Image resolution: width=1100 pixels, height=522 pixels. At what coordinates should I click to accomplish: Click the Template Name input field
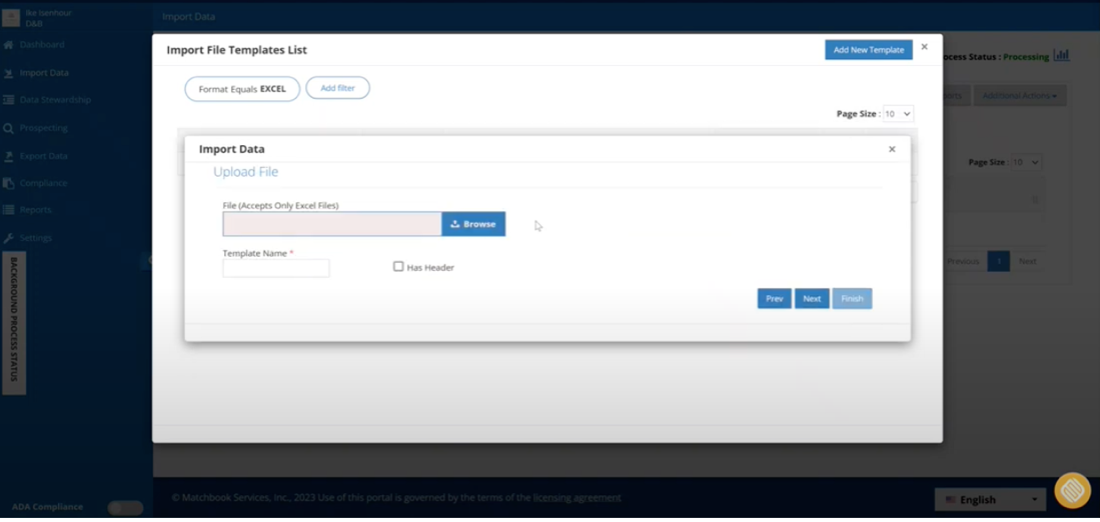(x=276, y=268)
